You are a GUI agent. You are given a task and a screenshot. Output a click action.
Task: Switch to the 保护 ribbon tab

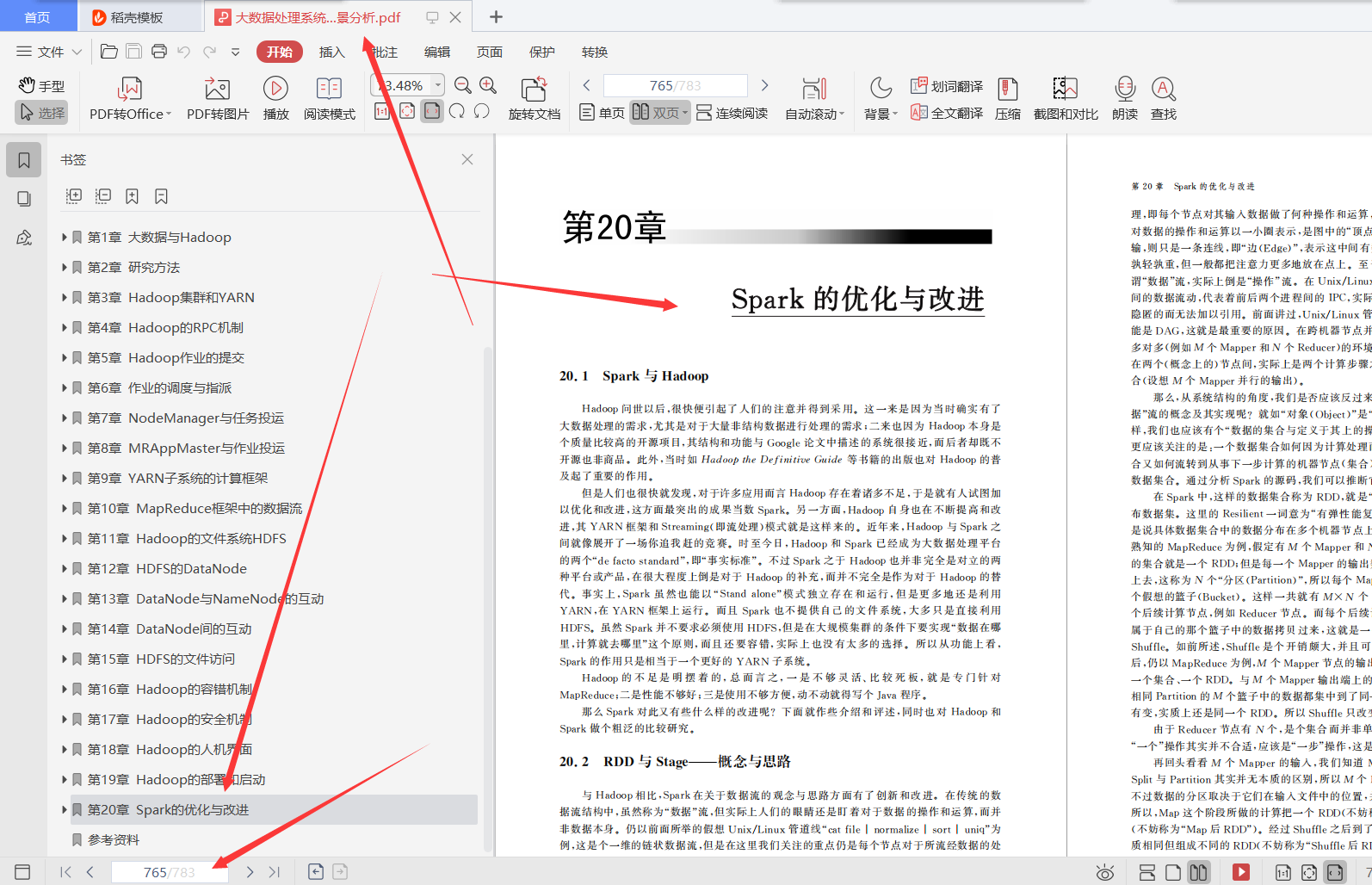[x=542, y=52]
